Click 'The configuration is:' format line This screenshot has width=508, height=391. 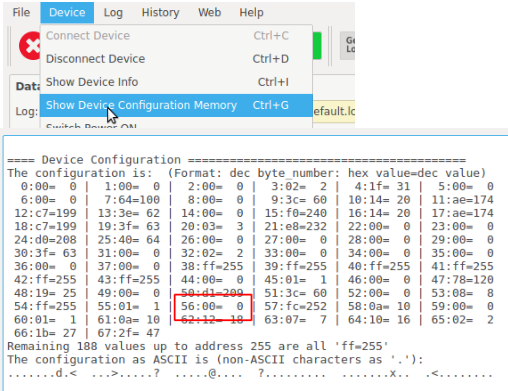pos(247,173)
